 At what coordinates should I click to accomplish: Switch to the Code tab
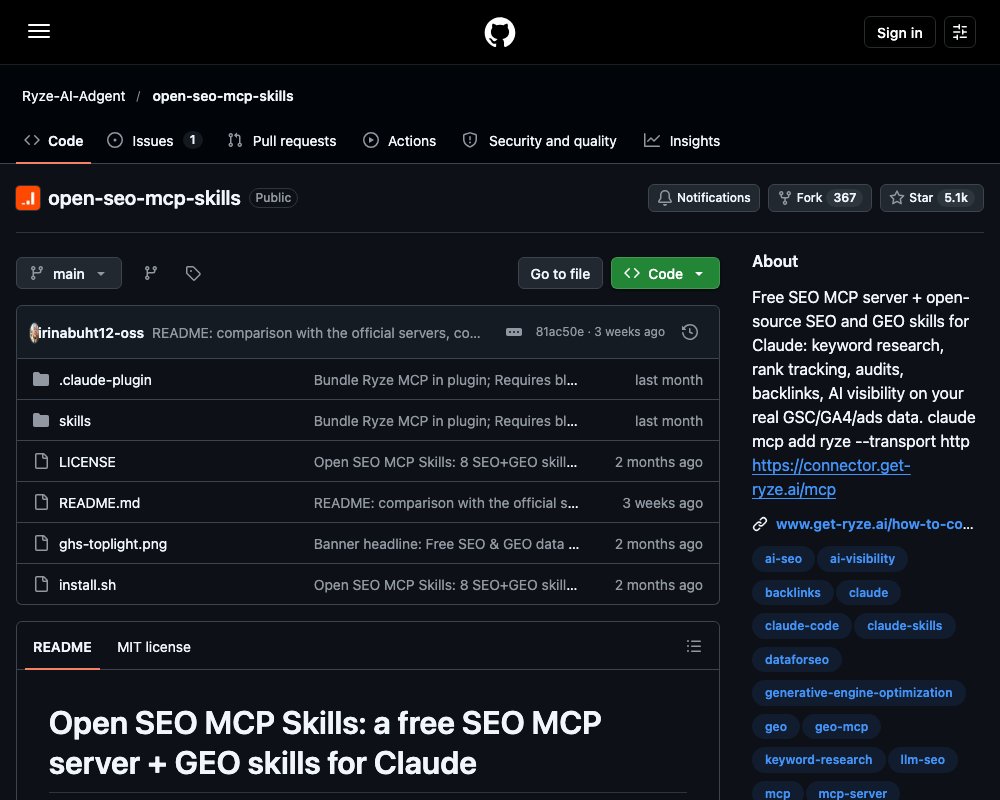pyautogui.click(x=54, y=141)
